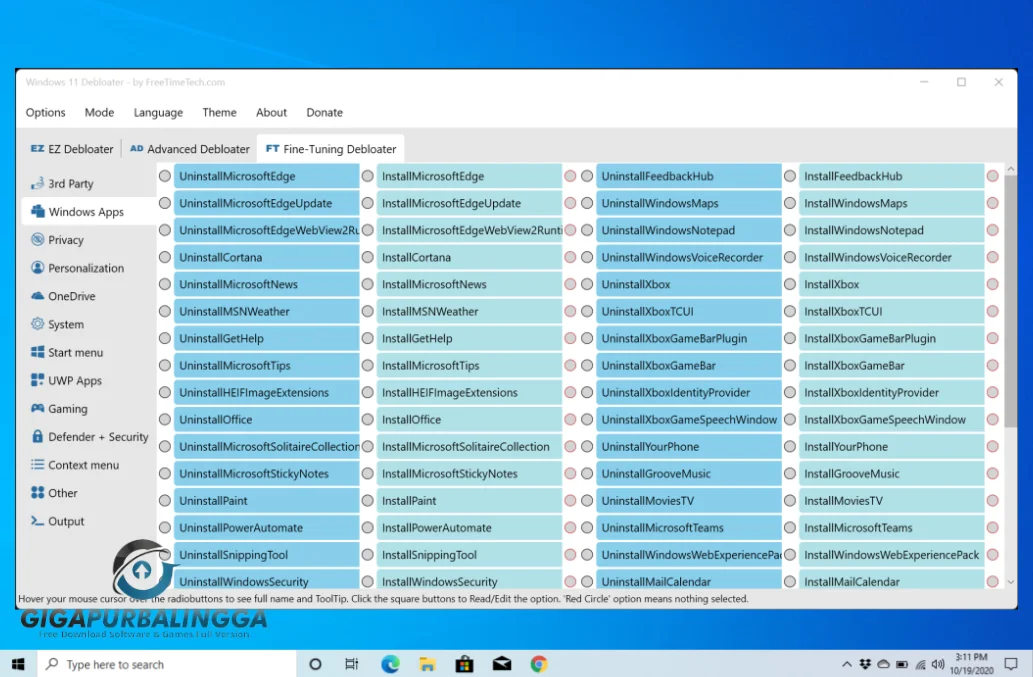Click the scrollbar down arrow
This screenshot has height=677, width=1033.
[x=1011, y=582]
